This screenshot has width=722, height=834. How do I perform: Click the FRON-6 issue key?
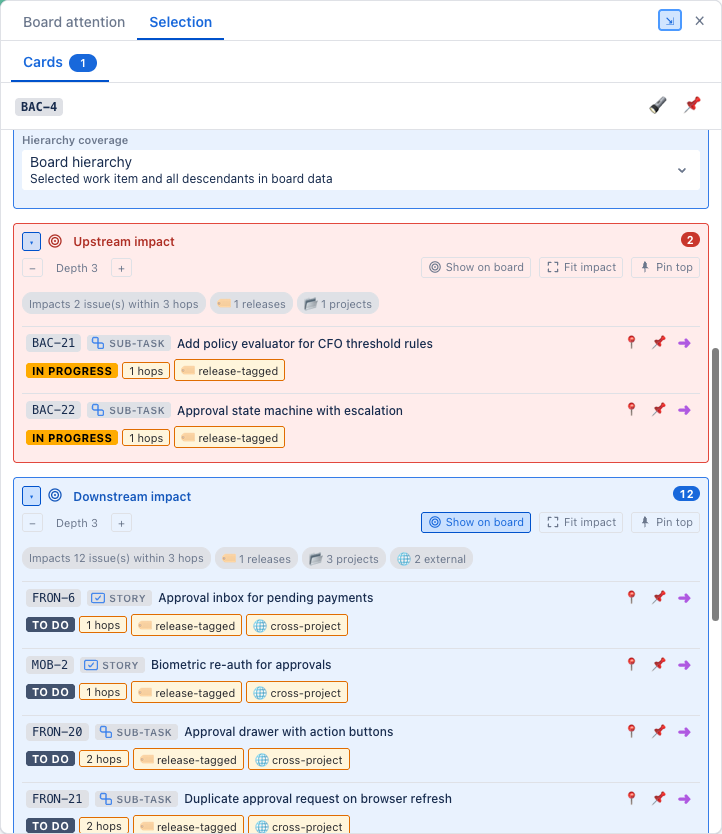pos(53,598)
